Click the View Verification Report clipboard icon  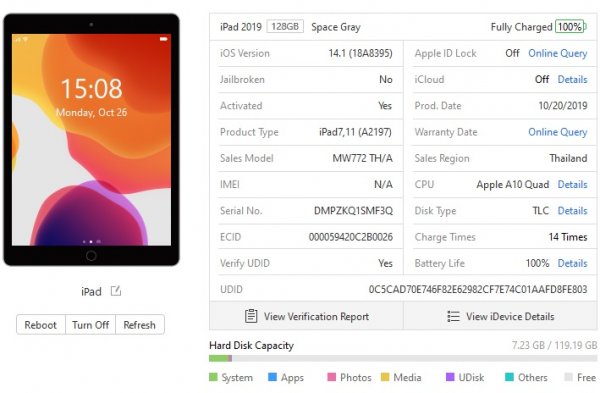coord(251,316)
